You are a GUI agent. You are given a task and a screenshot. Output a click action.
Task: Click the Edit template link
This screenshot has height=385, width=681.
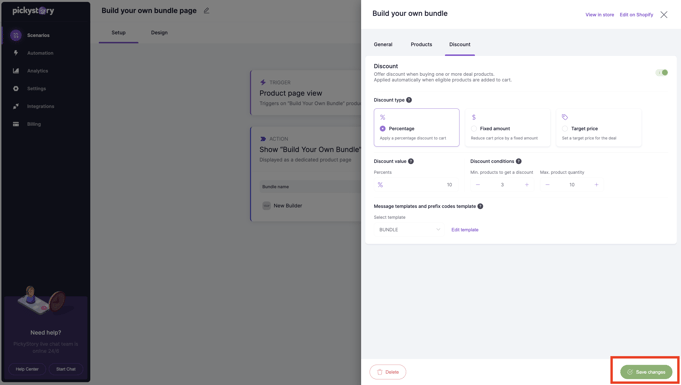[465, 230]
